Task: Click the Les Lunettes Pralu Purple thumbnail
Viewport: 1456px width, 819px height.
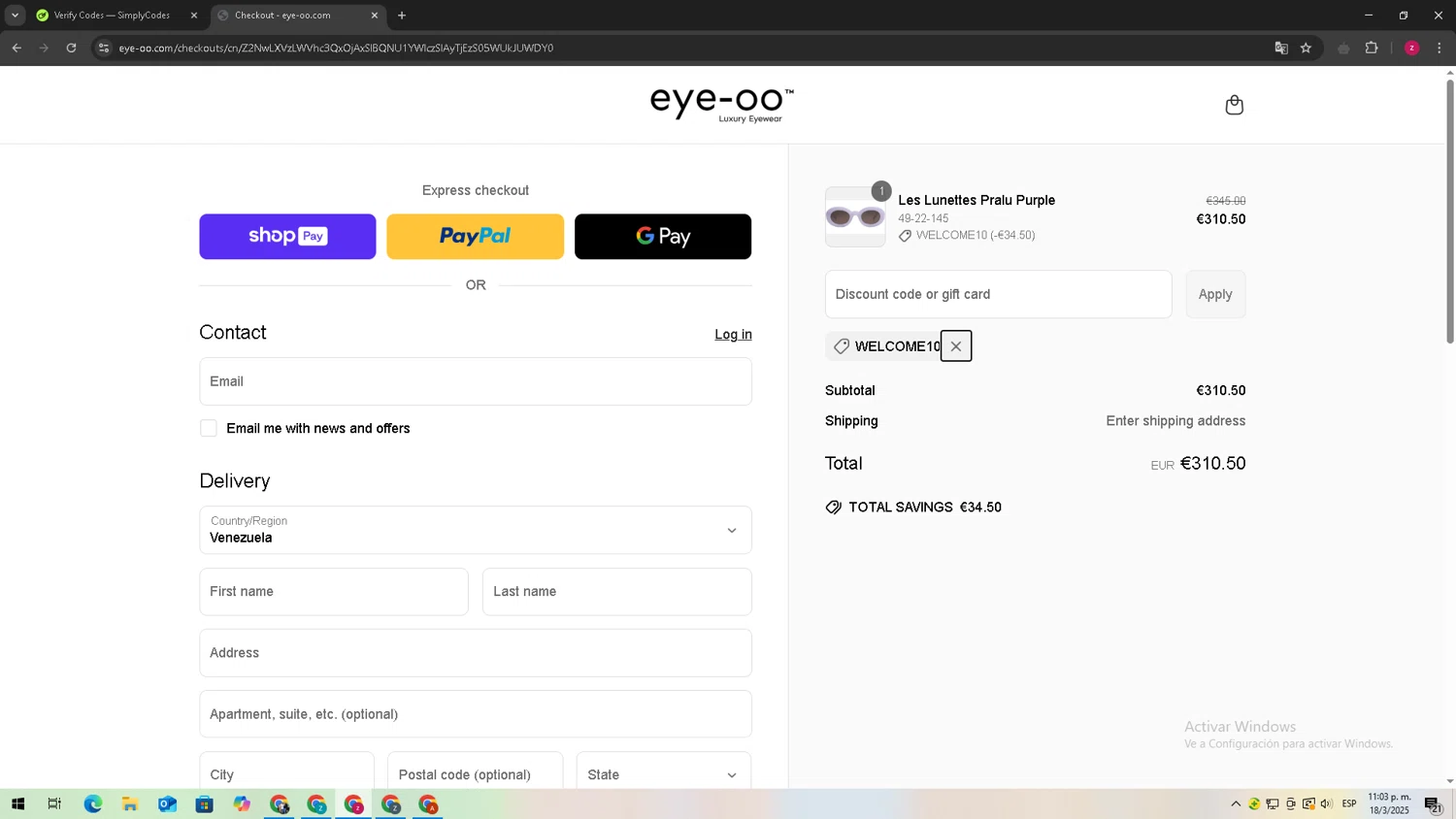Action: (855, 216)
